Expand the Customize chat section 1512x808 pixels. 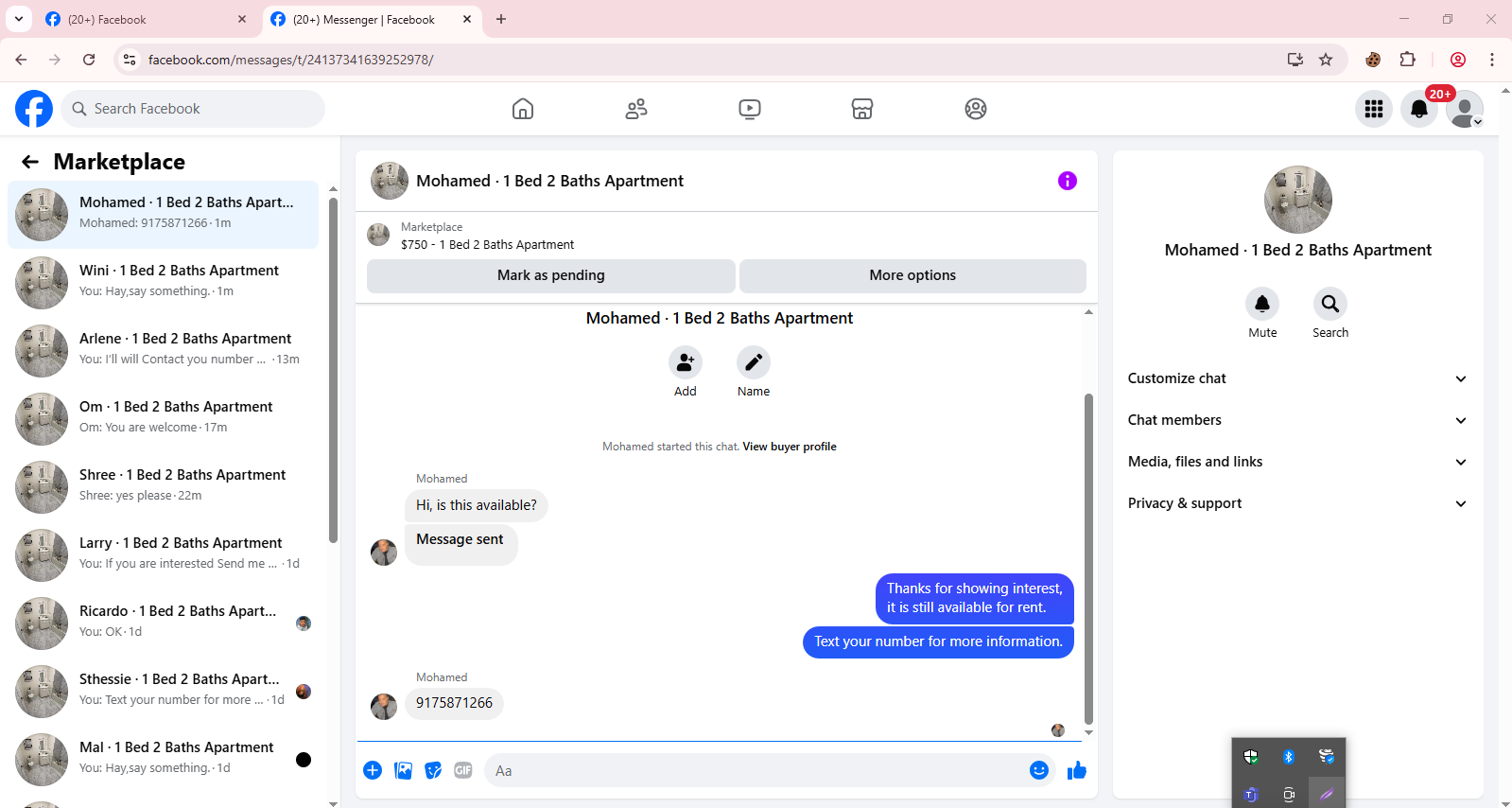1297,378
